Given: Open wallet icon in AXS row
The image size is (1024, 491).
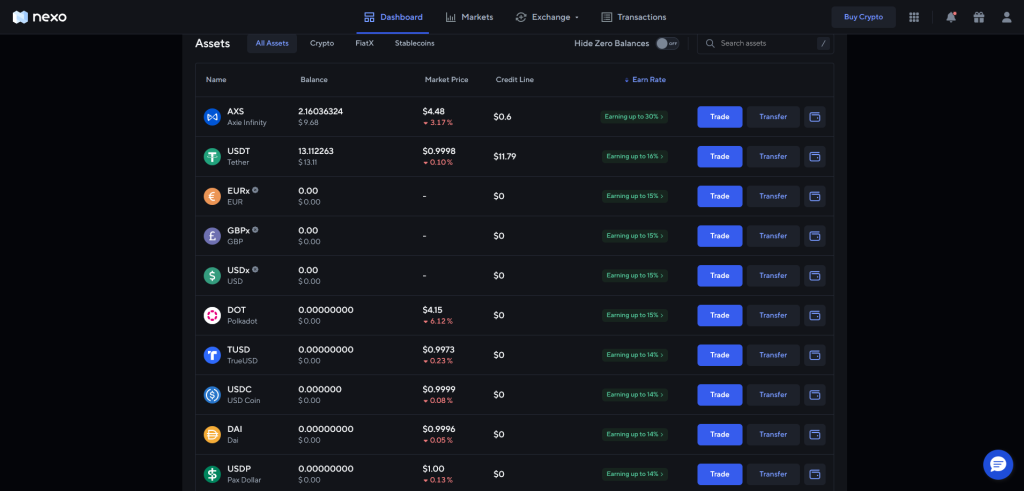Looking at the screenshot, I should [814, 117].
